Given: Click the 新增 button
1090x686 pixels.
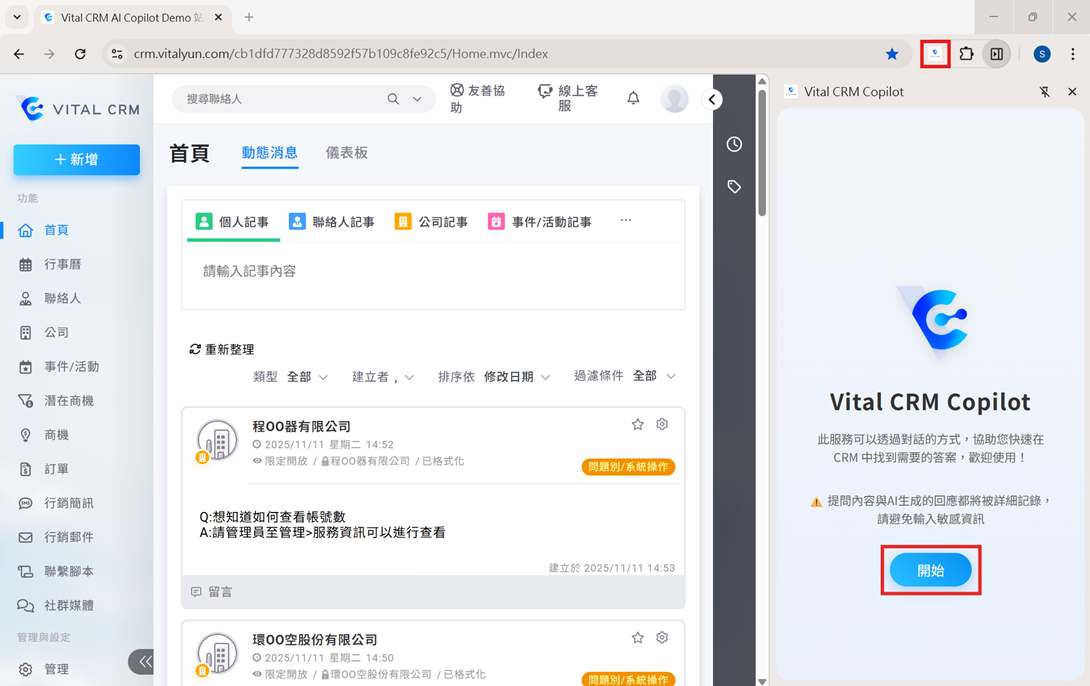Looking at the screenshot, I should coord(77,160).
